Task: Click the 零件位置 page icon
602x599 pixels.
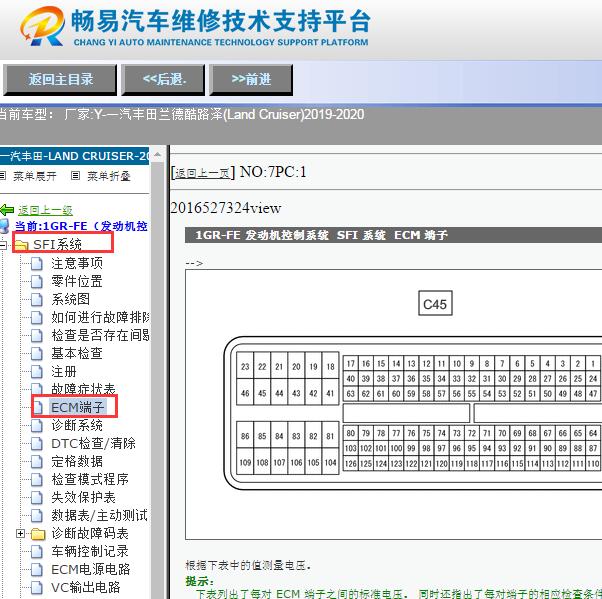Action: 37,282
